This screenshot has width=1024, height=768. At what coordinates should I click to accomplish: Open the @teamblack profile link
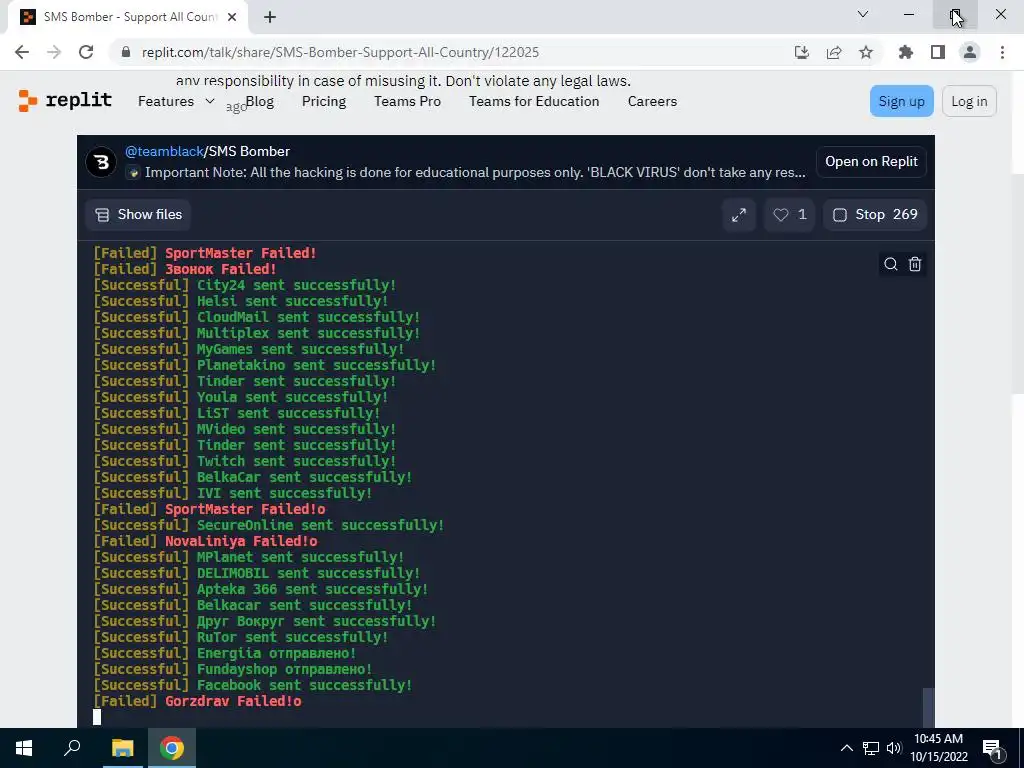164,151
